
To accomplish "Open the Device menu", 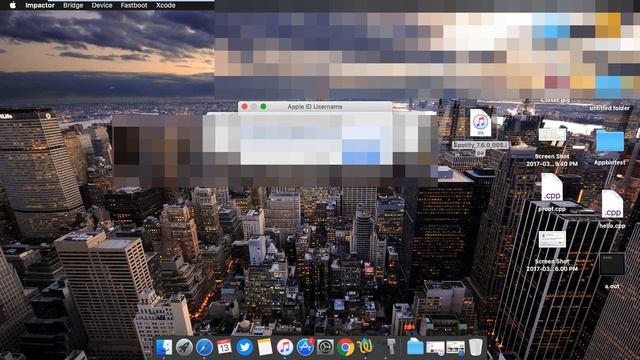I will coord(102,5).
